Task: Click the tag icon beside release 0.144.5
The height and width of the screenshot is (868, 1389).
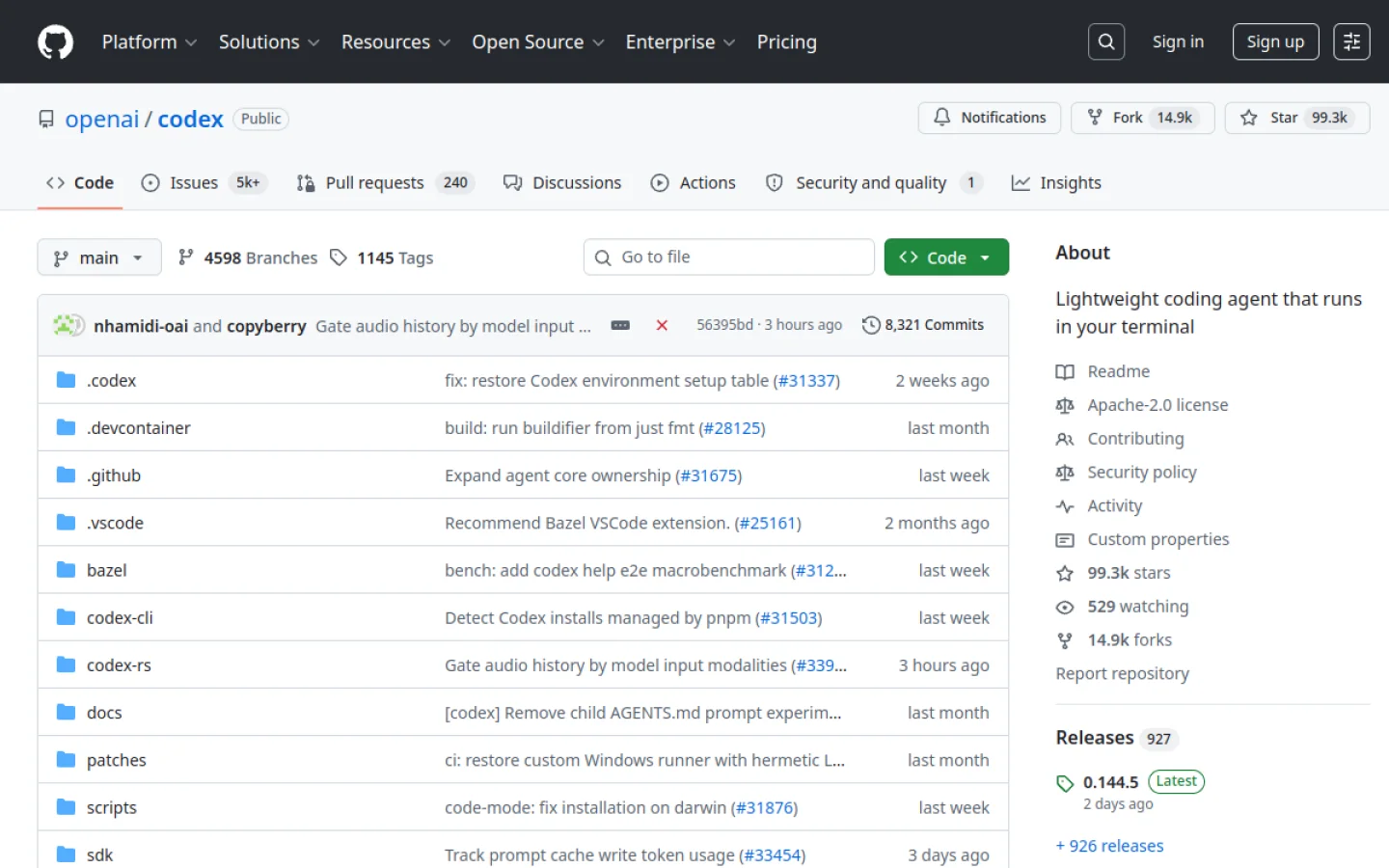Action: pyautogui.click(x=1065, y=784)
